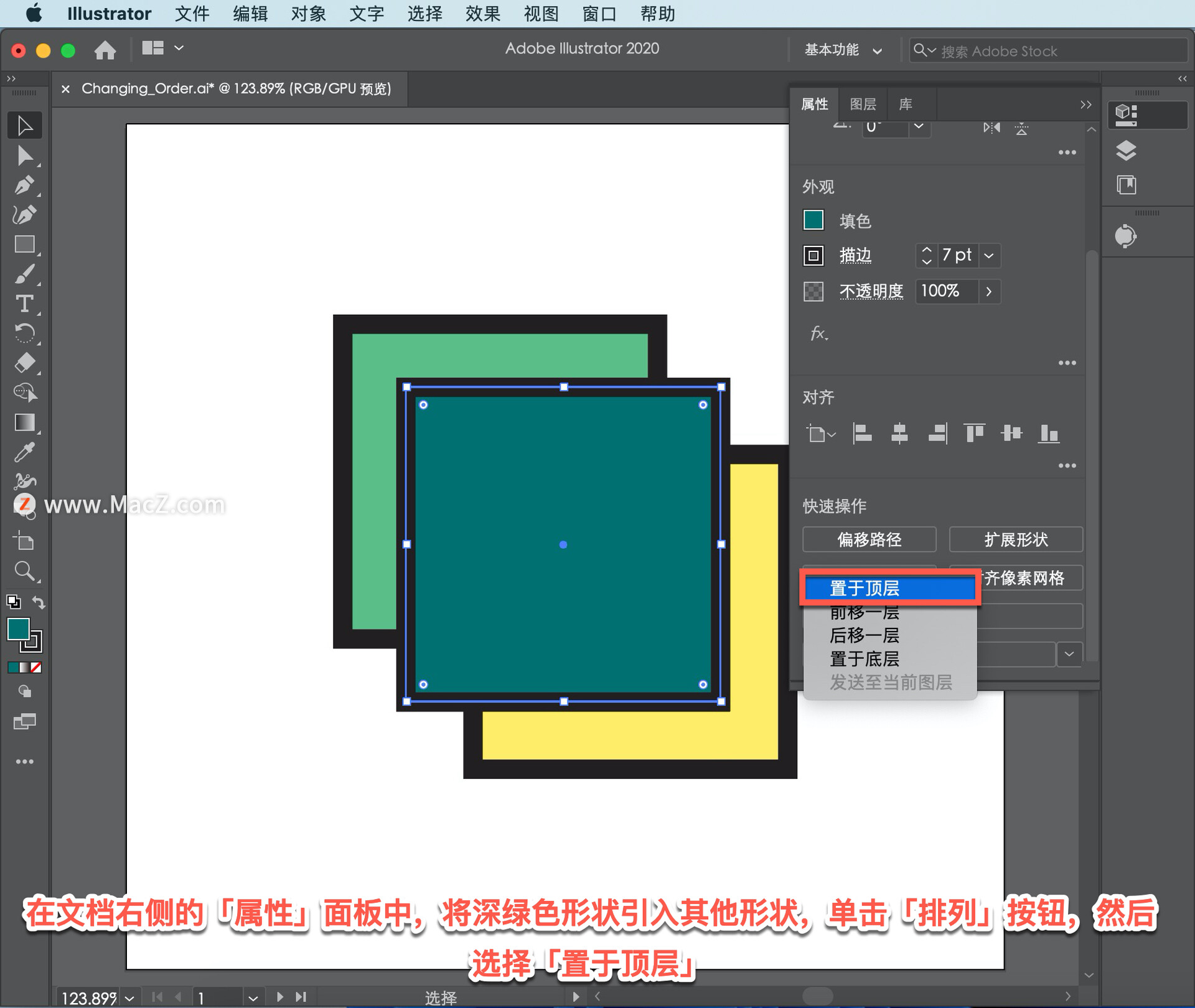Show more Appearance options ellipsis

pyautogui.click(x=1067, y=363)
